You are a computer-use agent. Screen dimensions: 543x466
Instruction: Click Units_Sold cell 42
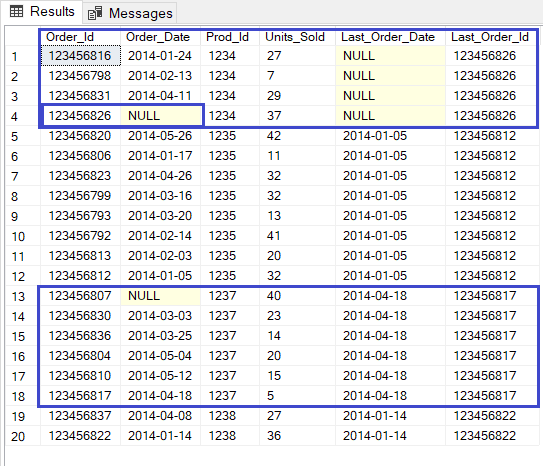pos(297,136)
